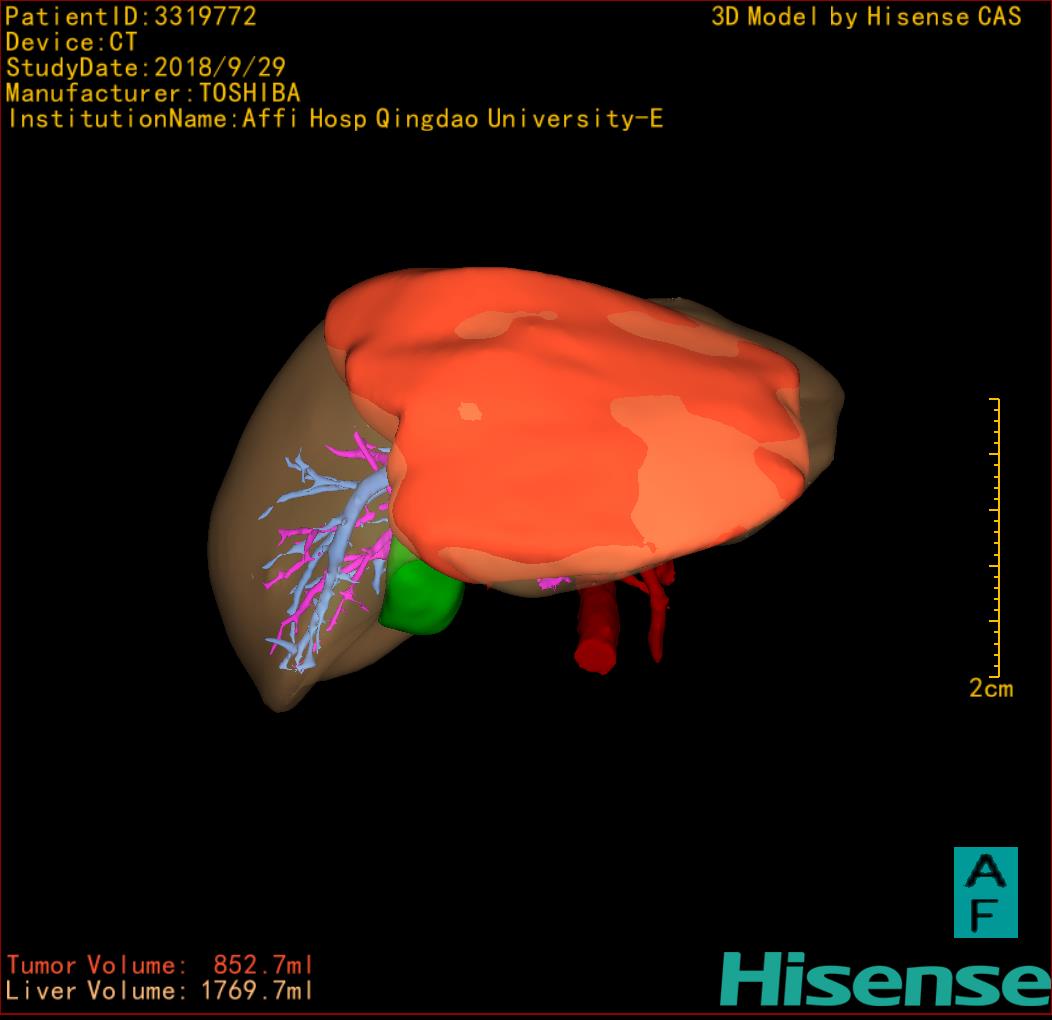Click the Liver Volume 1769.7ml readout
This screenshot has width=1052, height=1020.
pyautogui.click(x=160, y=991)
